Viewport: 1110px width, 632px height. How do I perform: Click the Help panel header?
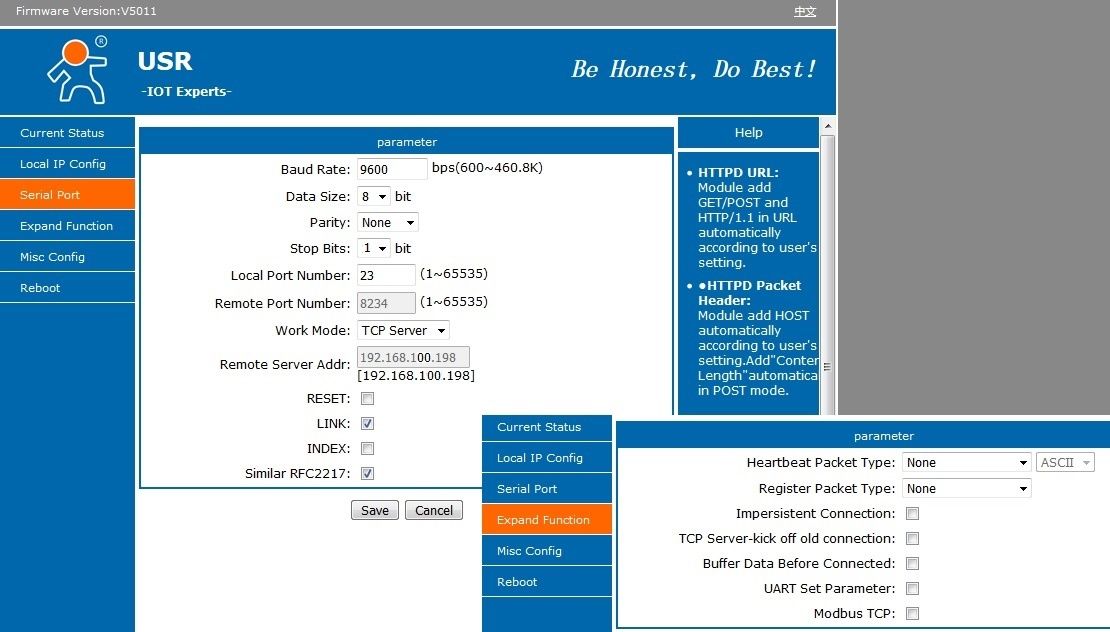click(748, 132)
